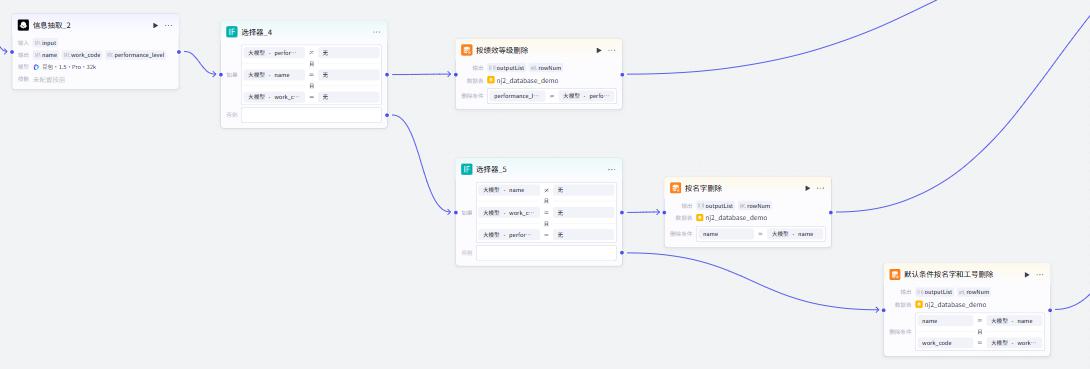Open the 选择器_4 node three-dot menu

point(377,32)
